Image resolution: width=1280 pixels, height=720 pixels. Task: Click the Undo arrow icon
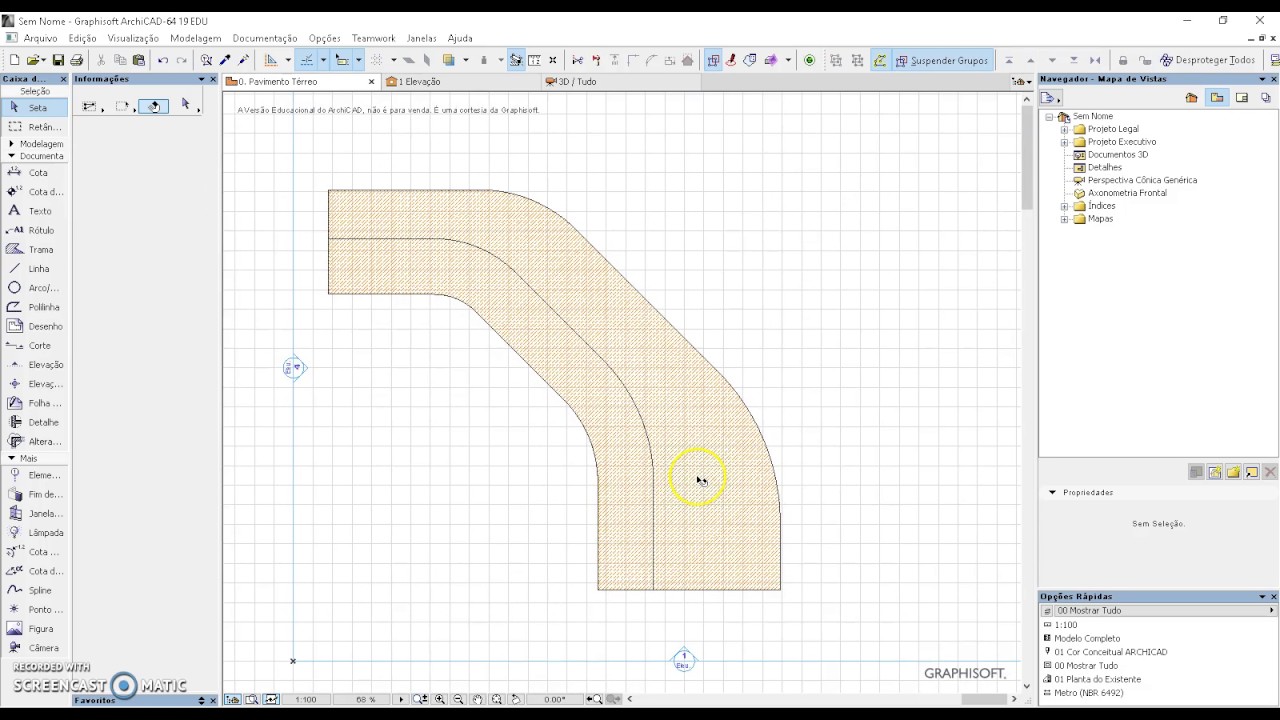pos(163,60)
